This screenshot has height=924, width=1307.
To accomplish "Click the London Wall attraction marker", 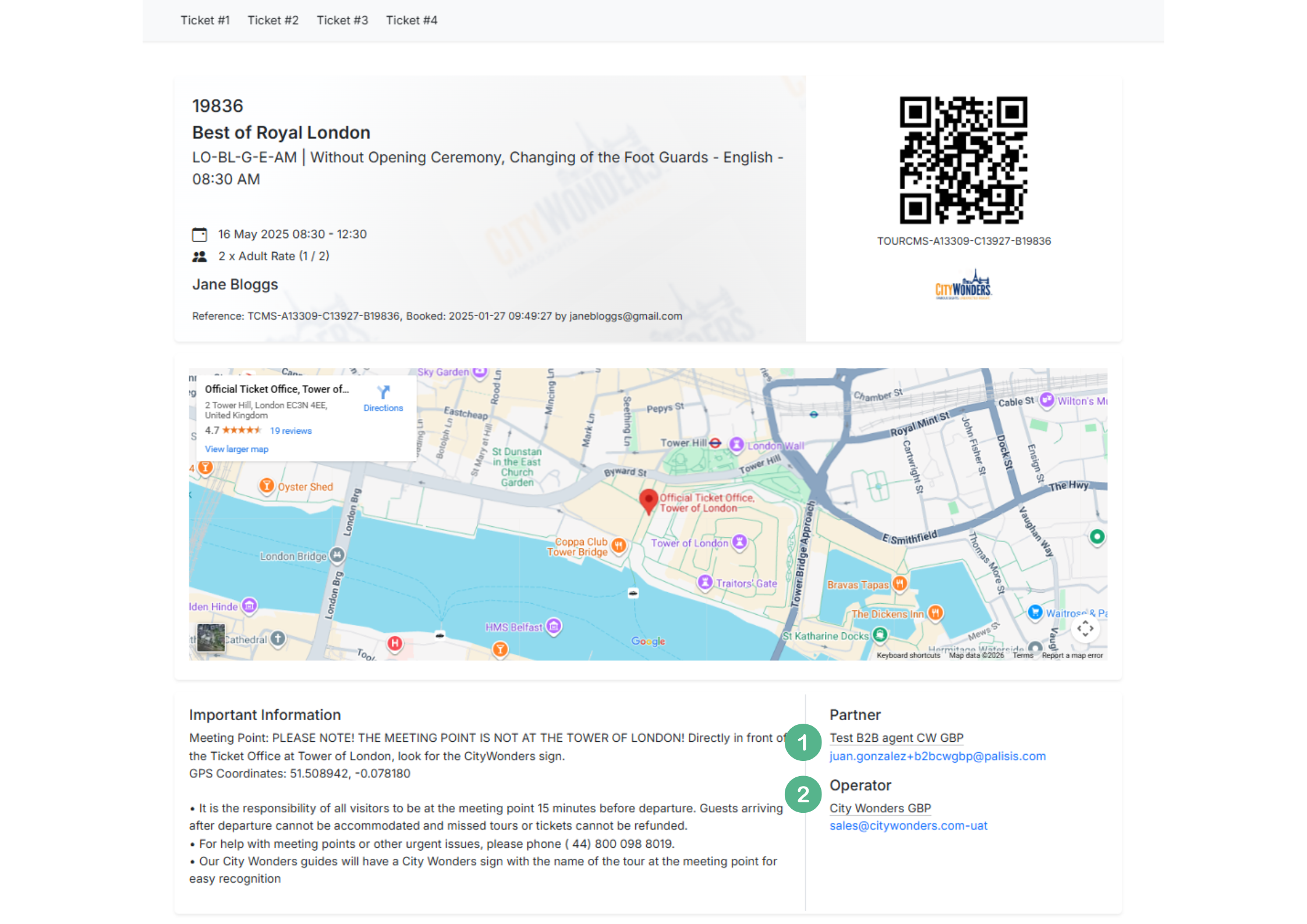I will pos(736,445).
